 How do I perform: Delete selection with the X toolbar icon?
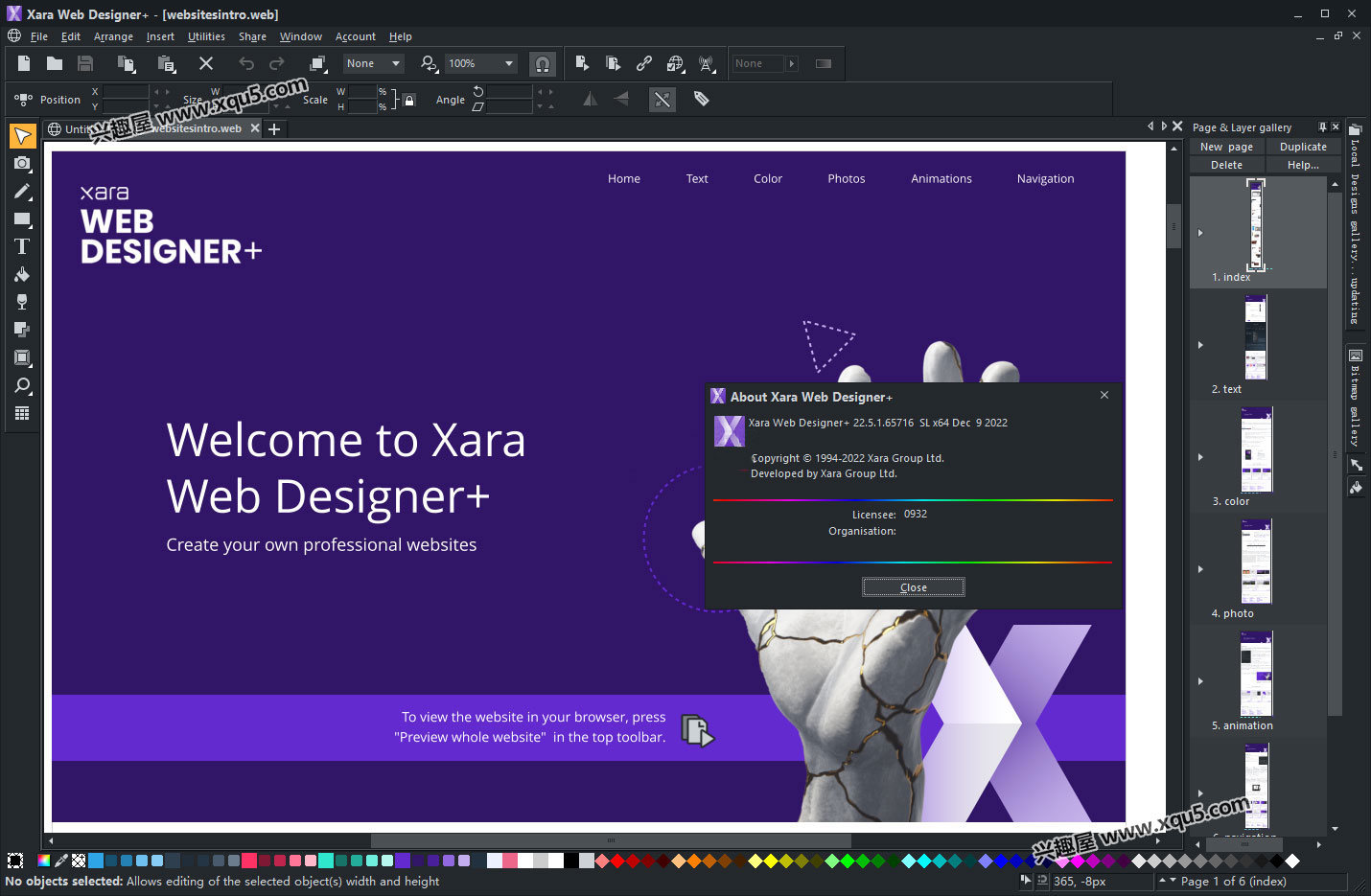pos(206,63)
